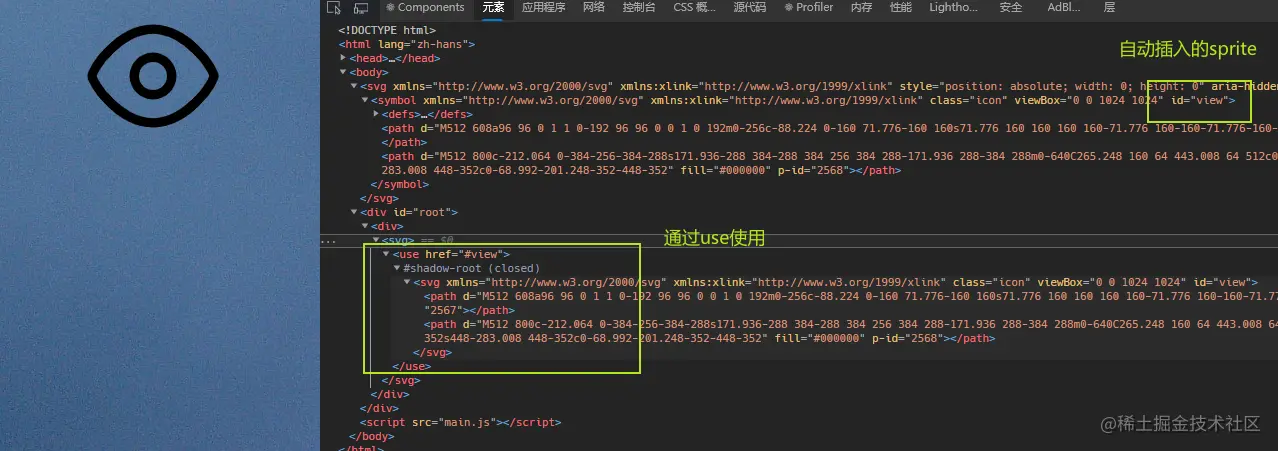Collapse the sprite svg node under body

(x=354, y=86)
